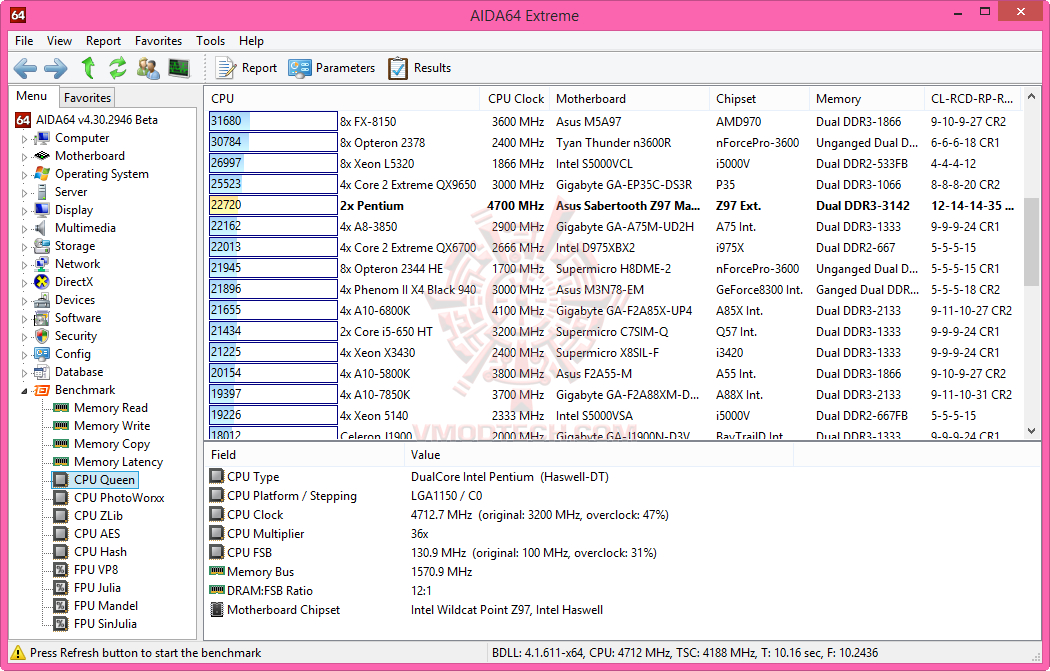This screenshot has width=1050, height=671.
Task: Sort by the Motherboard column header
Action: (629, 98)
